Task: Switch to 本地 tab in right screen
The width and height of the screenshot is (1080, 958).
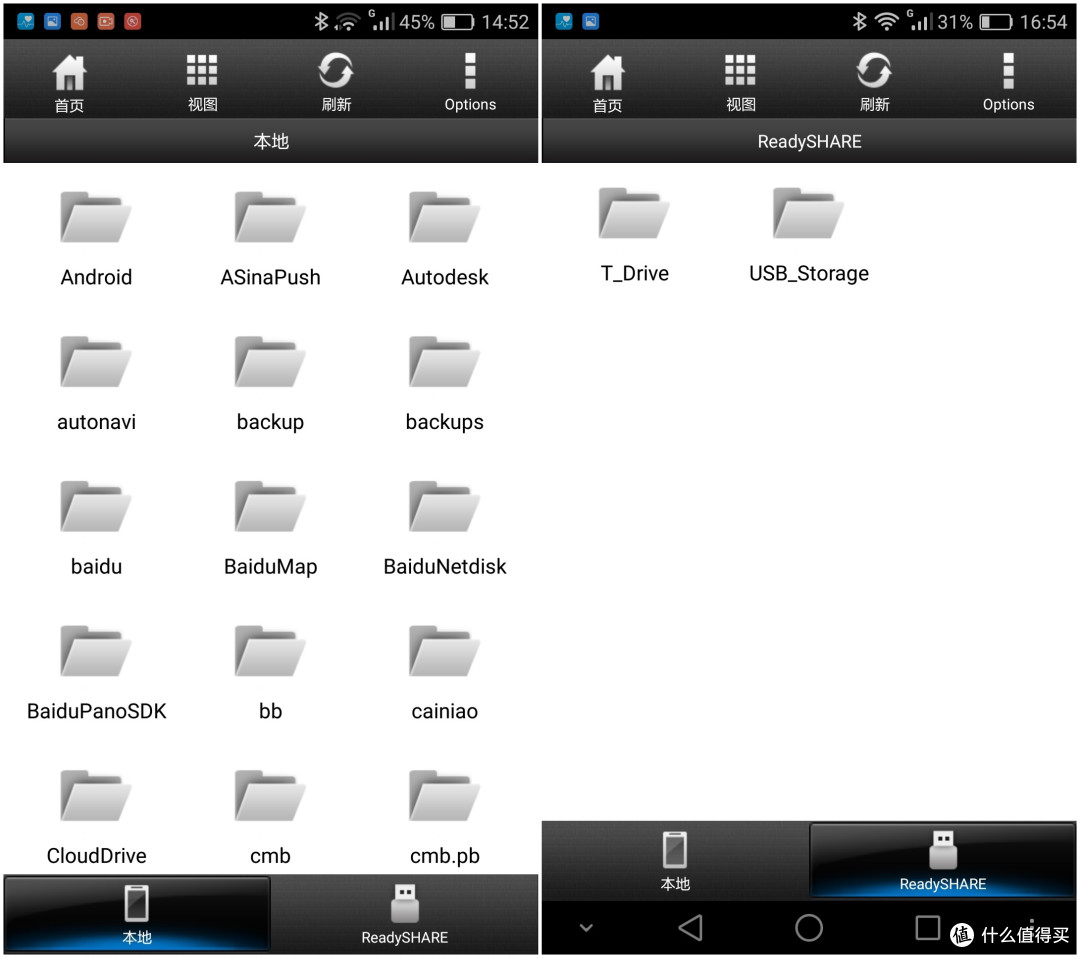Action: [x=675, y=861]
